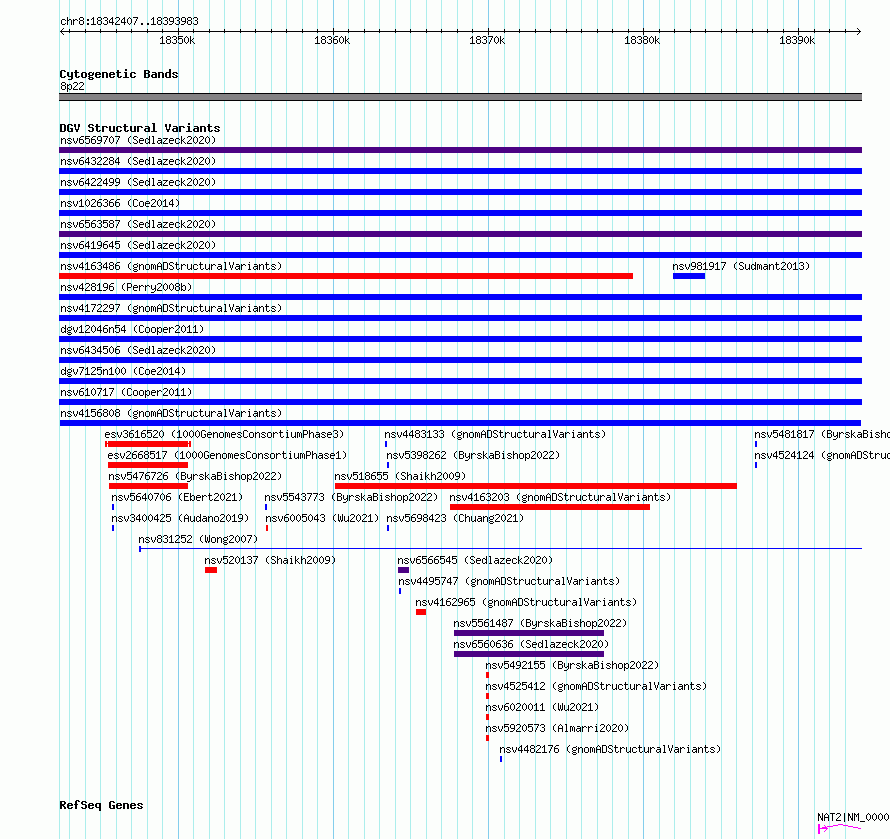Open nsv5492155 (ByrskaBishop2022) label
Screen dimensions: 890x839
point(572,665)
